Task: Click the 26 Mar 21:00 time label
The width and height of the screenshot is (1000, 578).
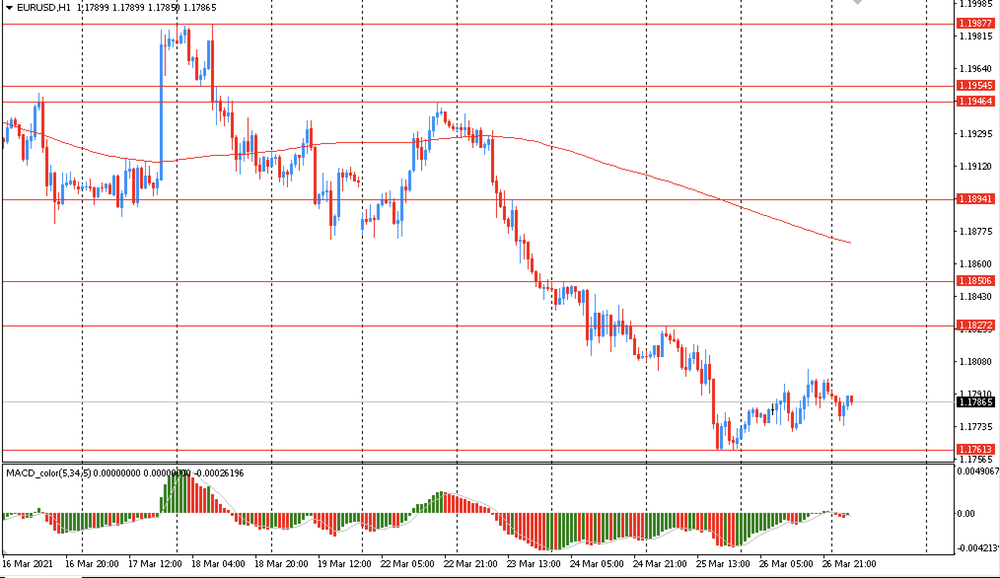Action: point(849,564)
